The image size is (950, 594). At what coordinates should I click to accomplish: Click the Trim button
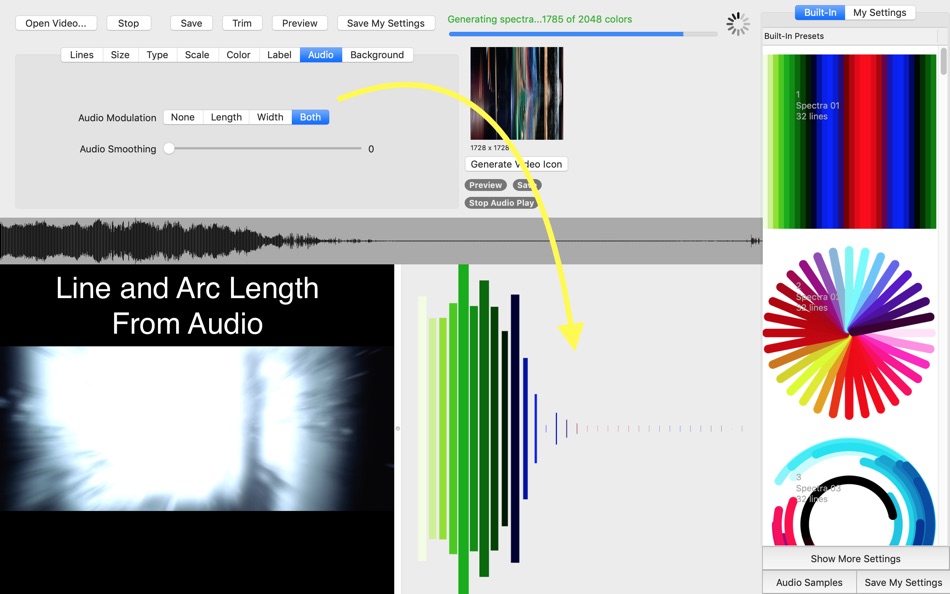[x=242, y=23]
